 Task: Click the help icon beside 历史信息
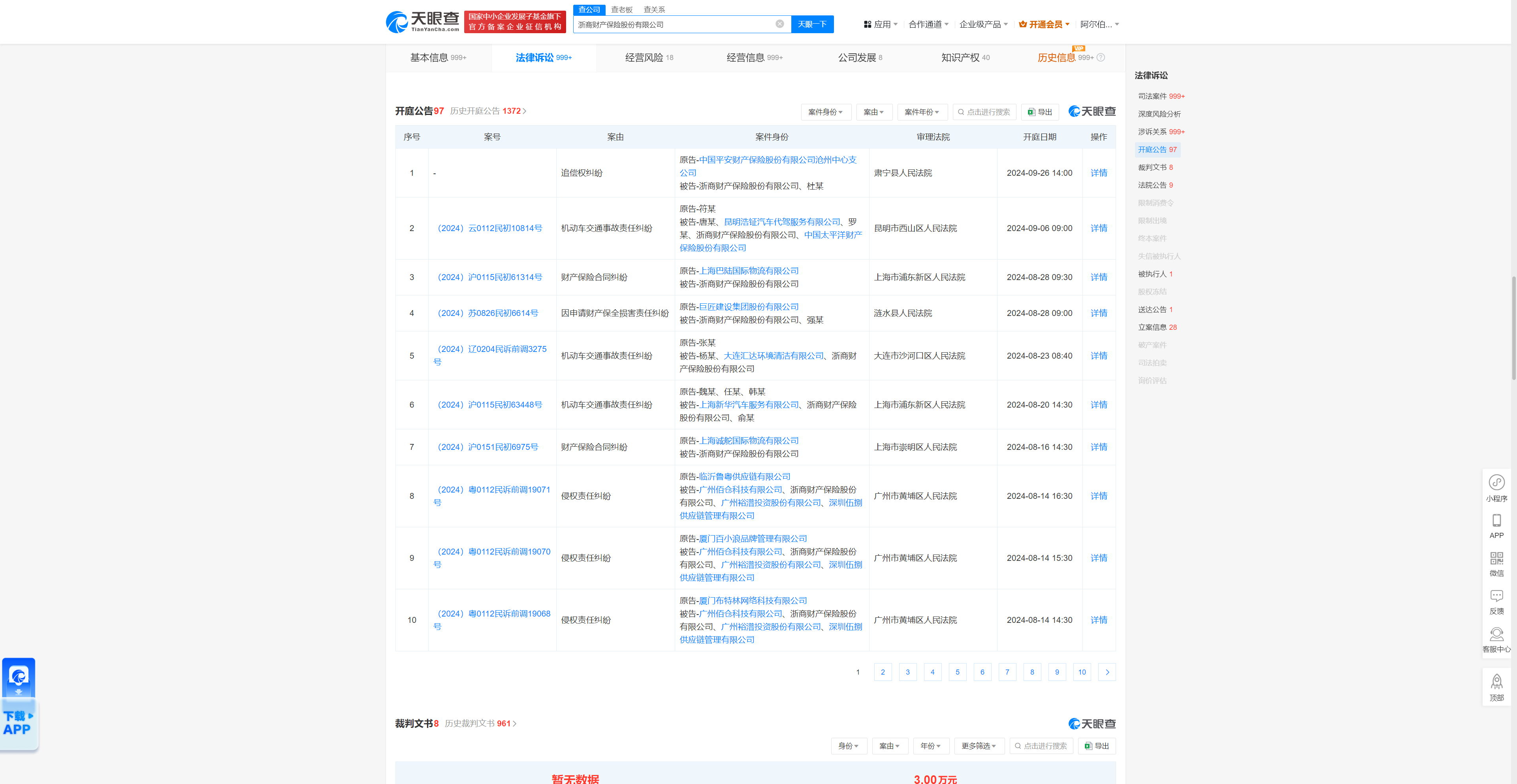point(1101,58)
